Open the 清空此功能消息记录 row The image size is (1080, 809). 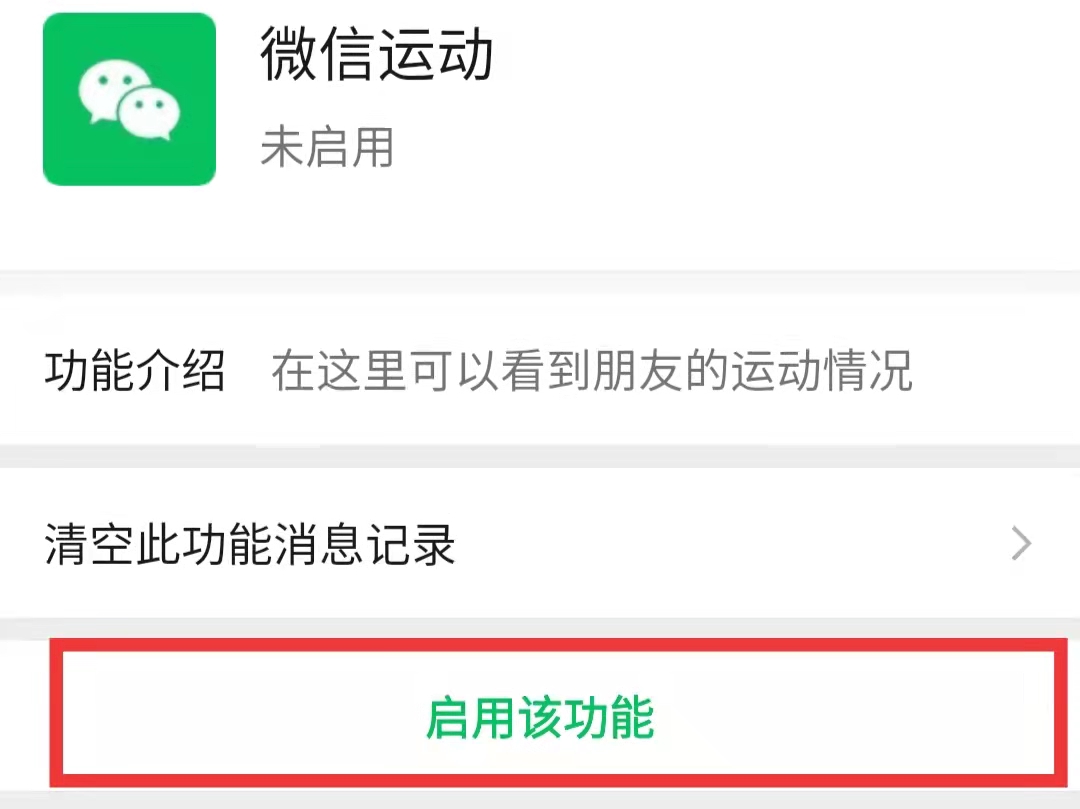[540, 543]
